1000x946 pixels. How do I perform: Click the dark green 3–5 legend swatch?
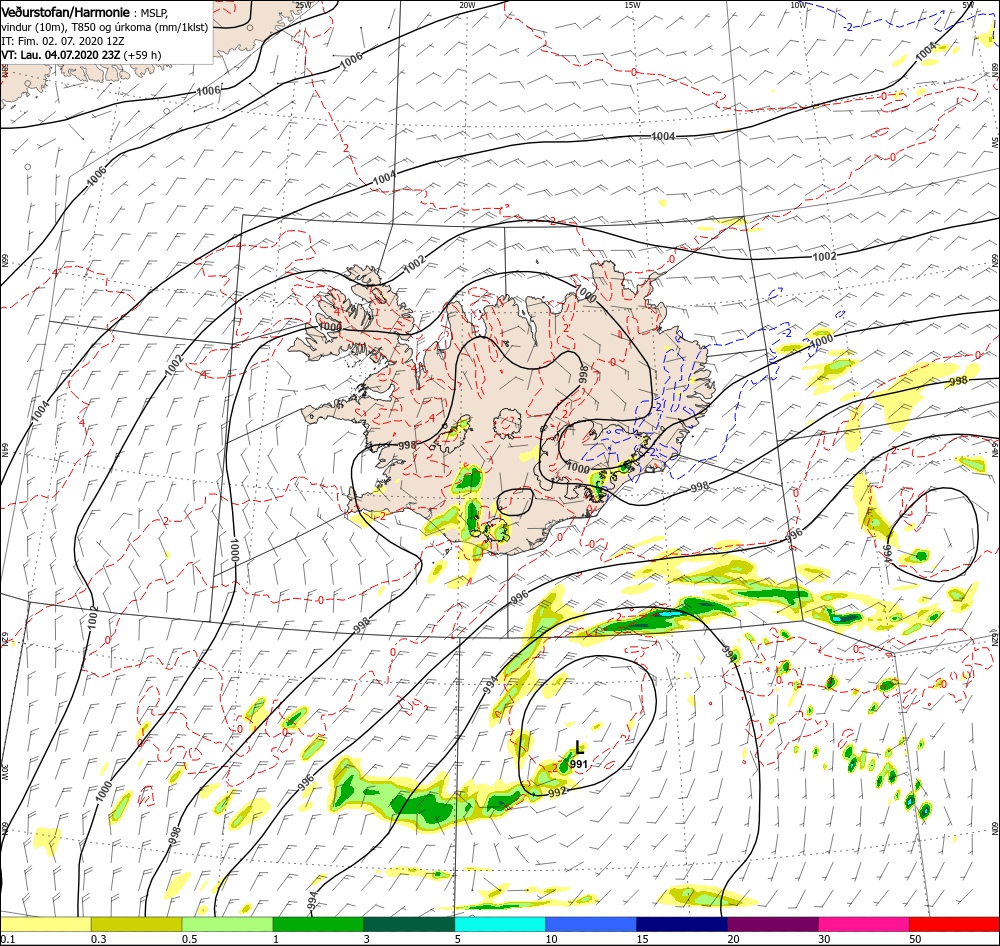point(409,924)
